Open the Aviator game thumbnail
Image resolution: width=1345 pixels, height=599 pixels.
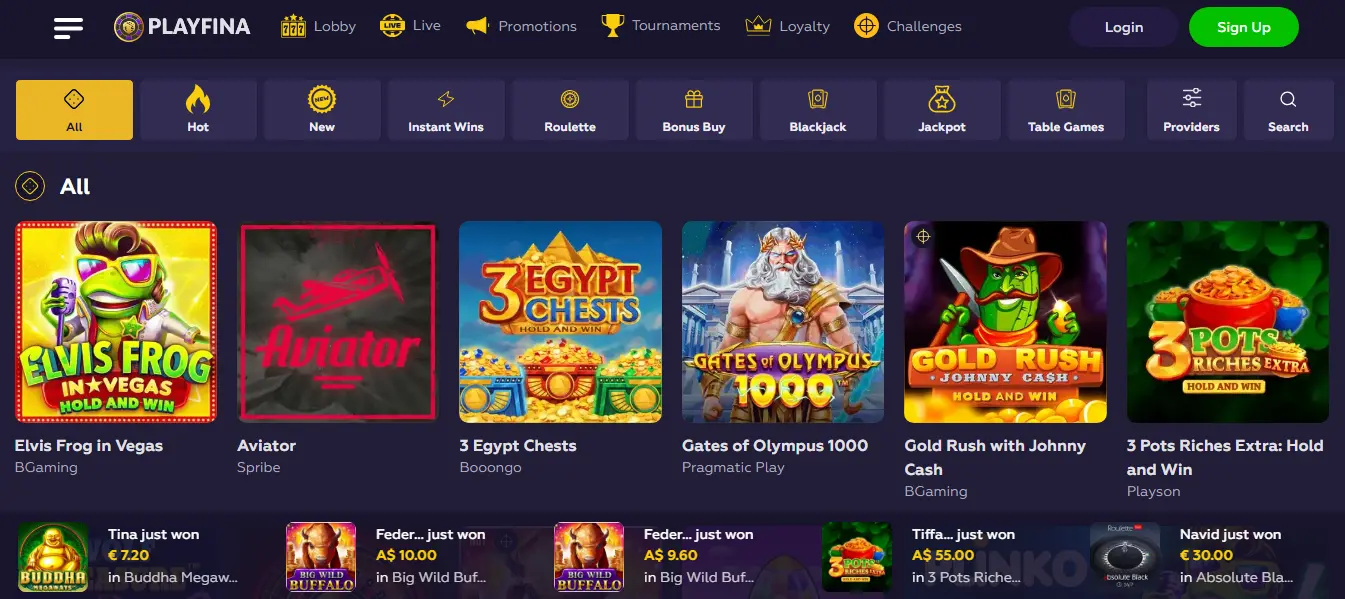coord(338,322)
